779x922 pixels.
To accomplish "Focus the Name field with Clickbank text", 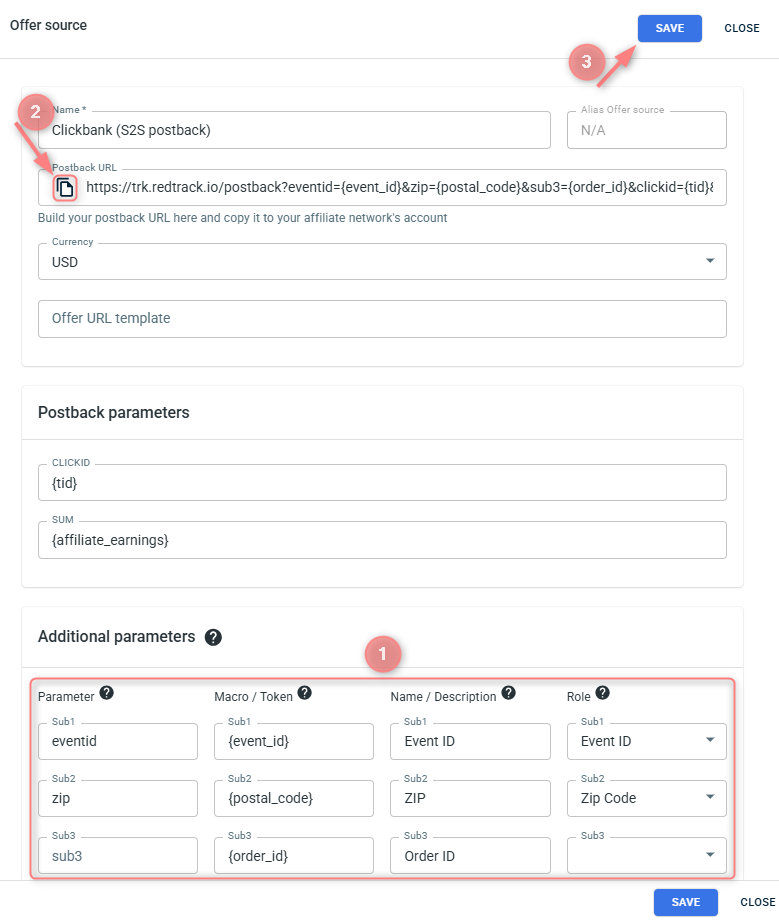I will point(294,130).
